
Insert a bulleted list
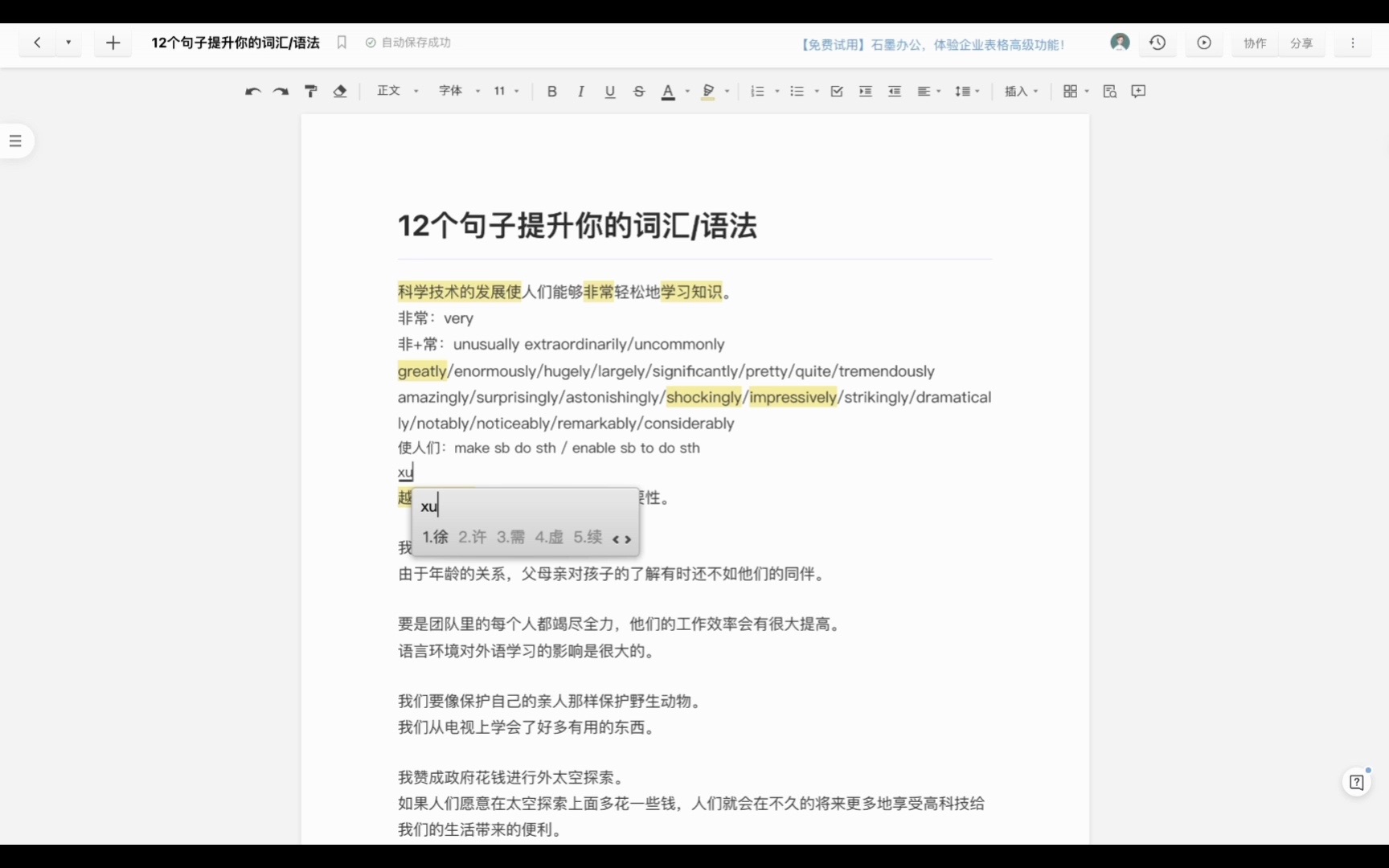[797, 92]
